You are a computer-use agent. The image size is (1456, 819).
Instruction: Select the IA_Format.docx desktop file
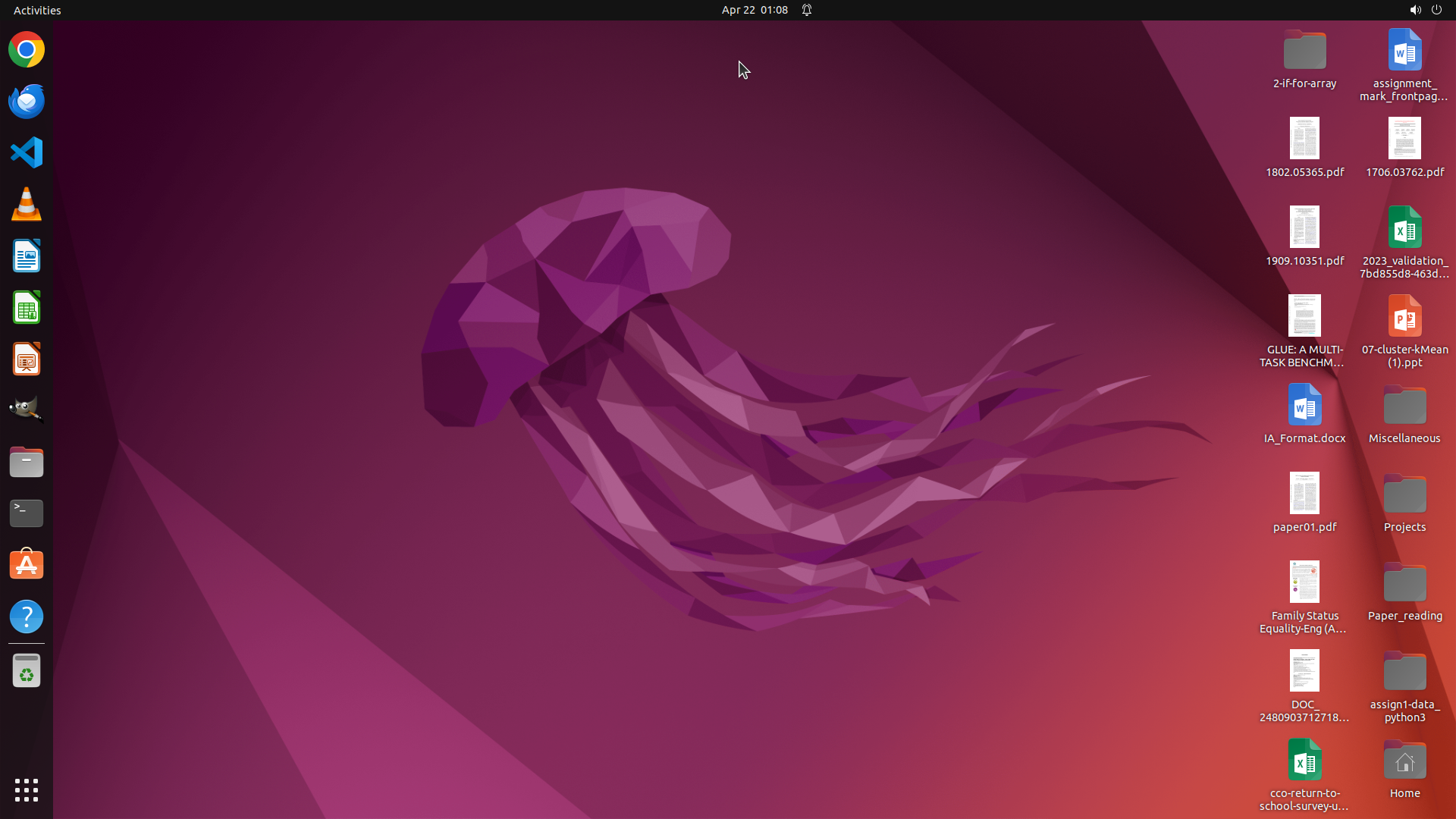pos(1304,405)
